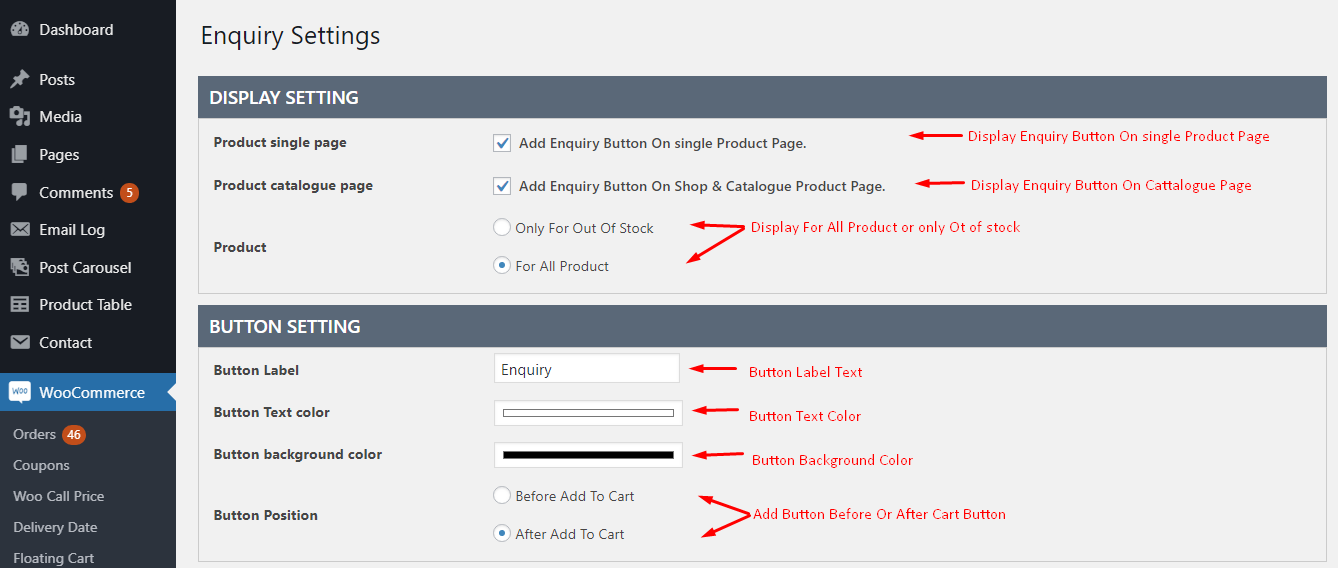Open Media via its sidebar icon
Screen dimensions: 1338x568
20,117
